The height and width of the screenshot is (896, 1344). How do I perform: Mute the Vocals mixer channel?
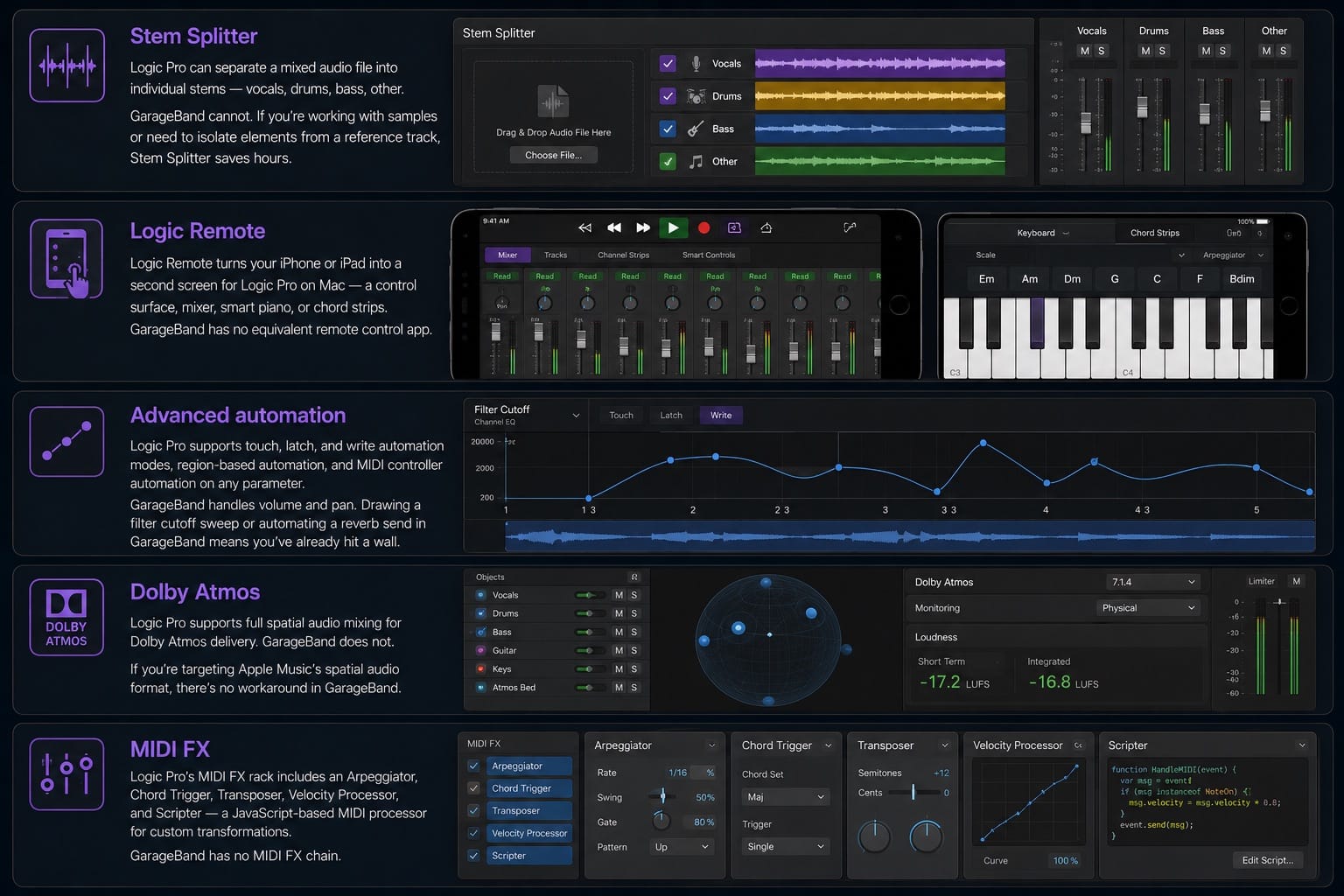click(x=1084, y=51)
